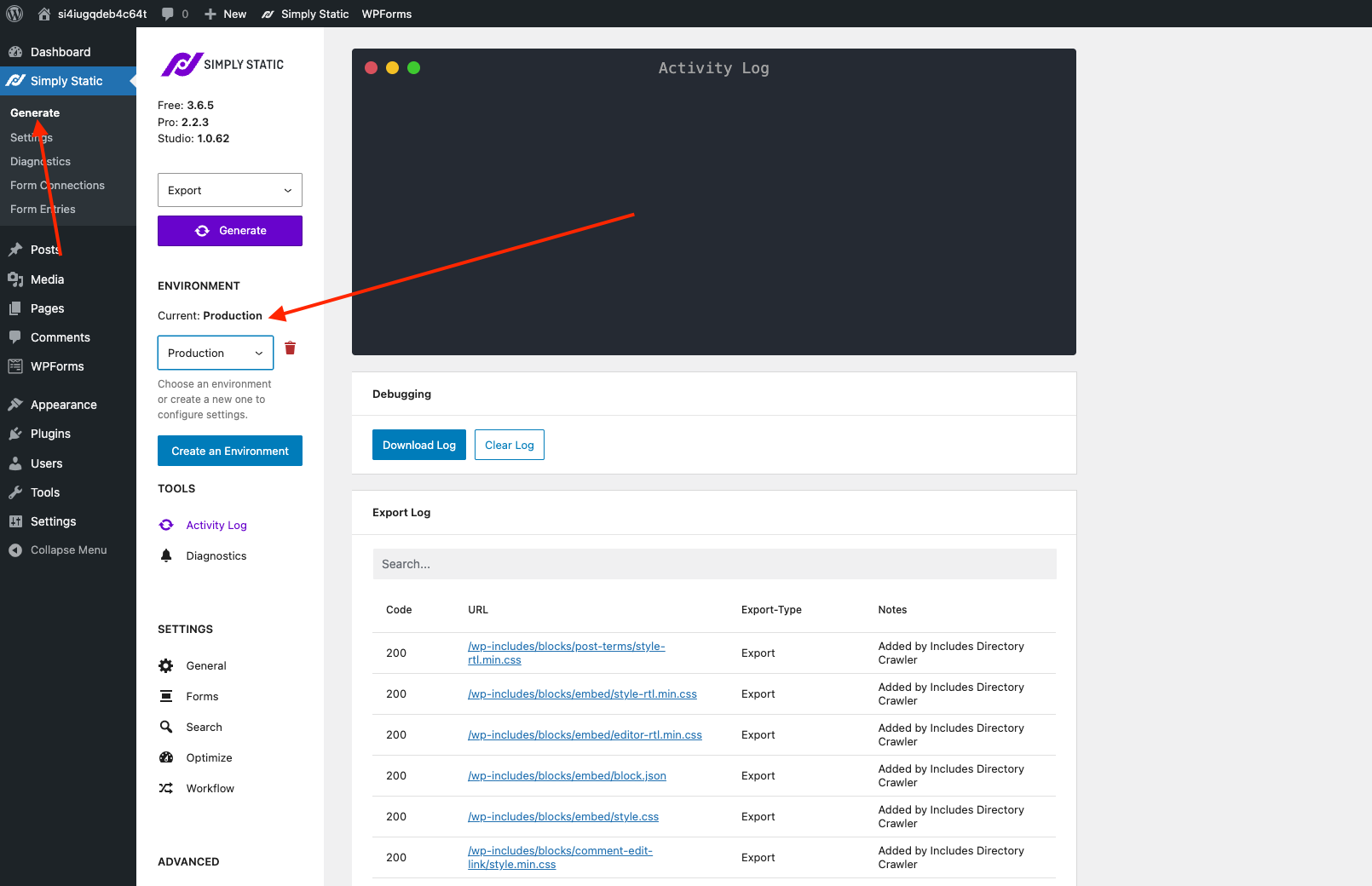Image resolution: width=1372 pixels, height=886 pixels.
Task: Click the Forms list icon
Action: (x=166, y=696)
